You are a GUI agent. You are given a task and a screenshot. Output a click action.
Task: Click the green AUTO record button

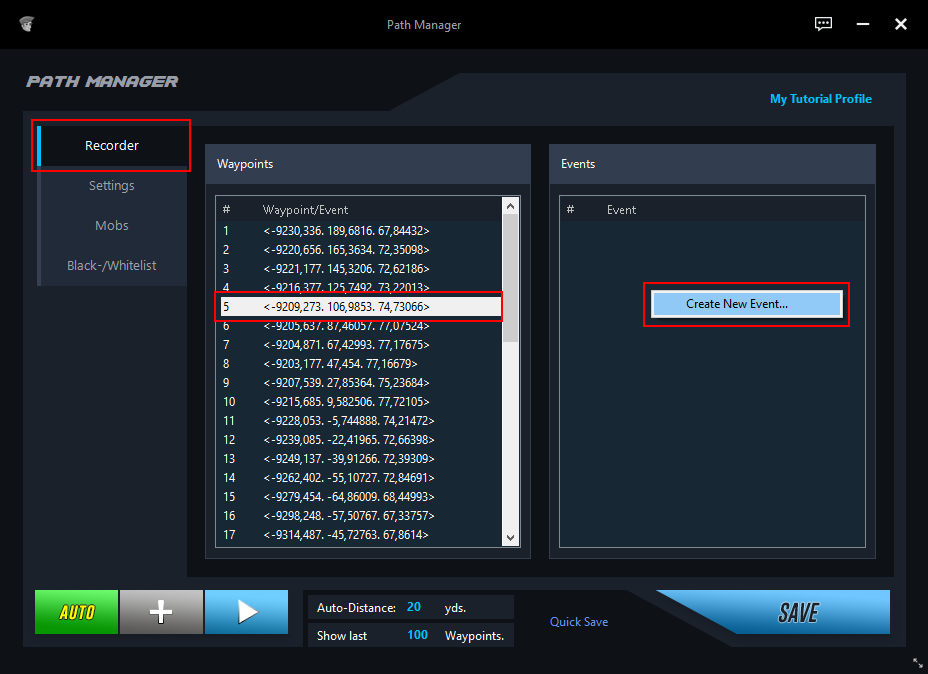coord(77,612)
